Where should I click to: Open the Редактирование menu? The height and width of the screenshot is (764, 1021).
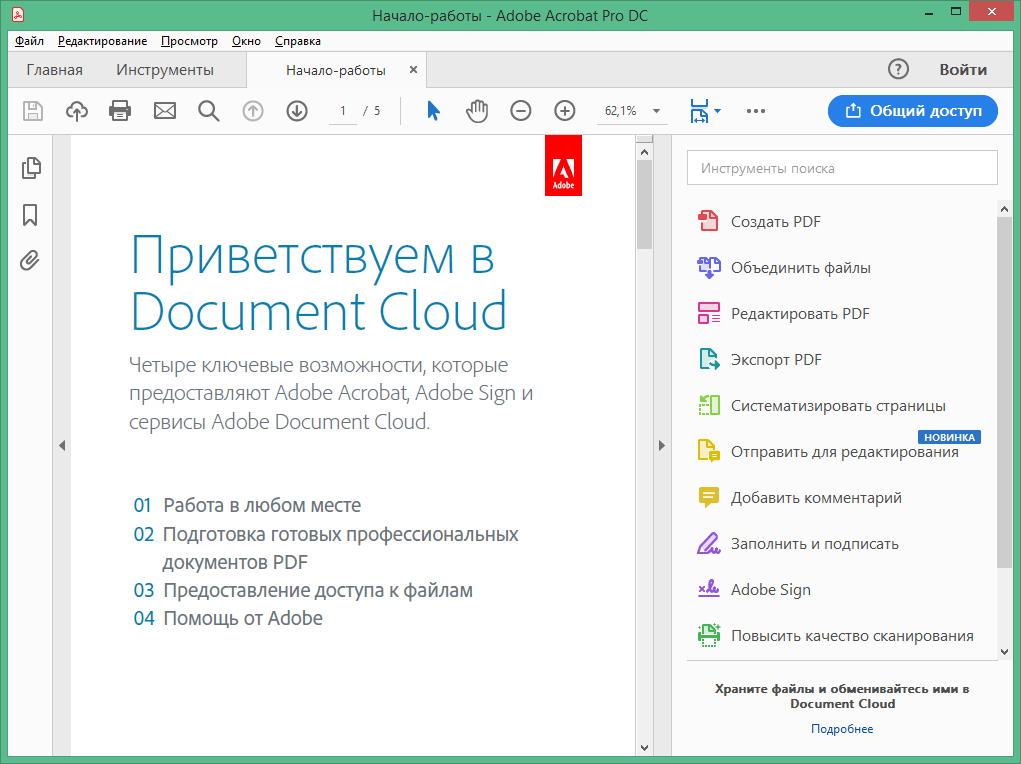tap(102, 41)
